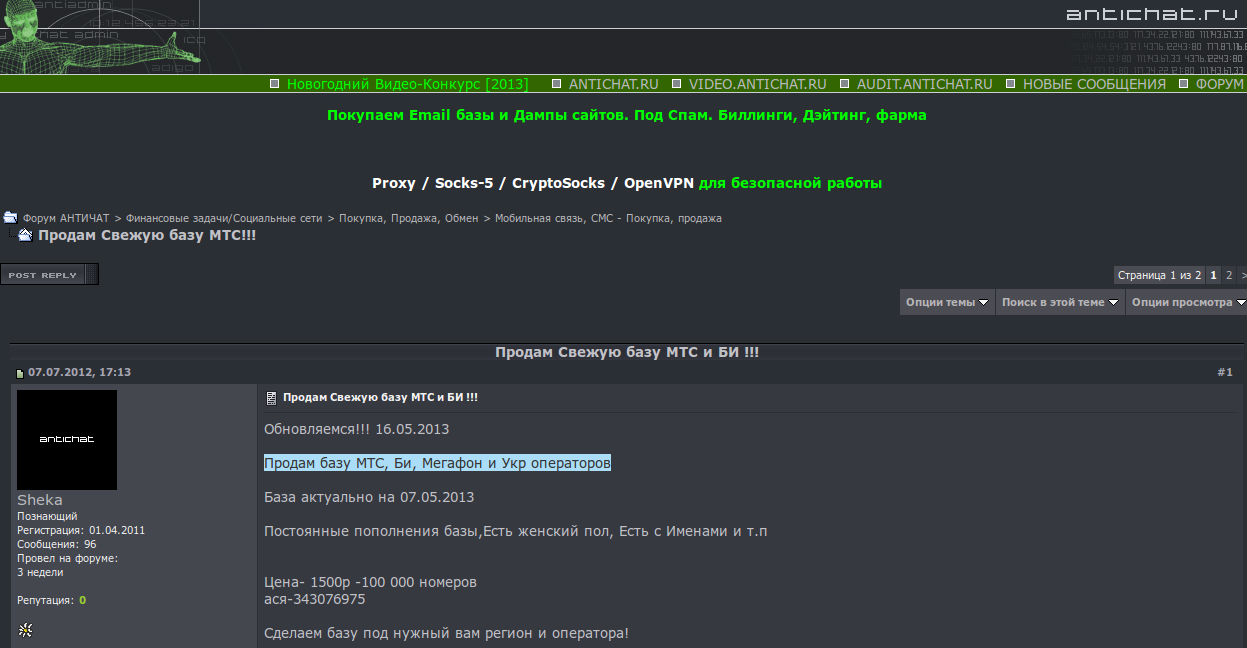Click the Регистрация: 01.04.2011 line
The height and width of the screenshot is (648, 1247).
81,530
